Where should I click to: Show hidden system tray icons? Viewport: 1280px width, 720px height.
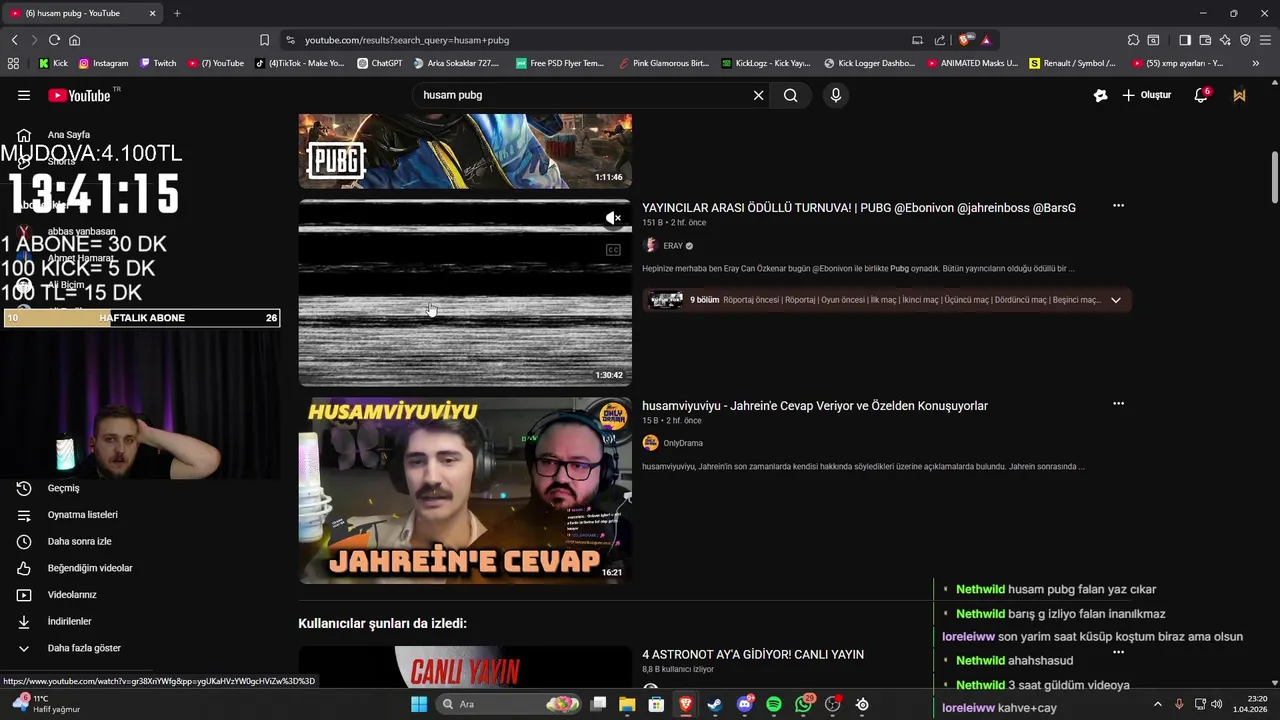pyautogui.click(x=1158, y=704)
